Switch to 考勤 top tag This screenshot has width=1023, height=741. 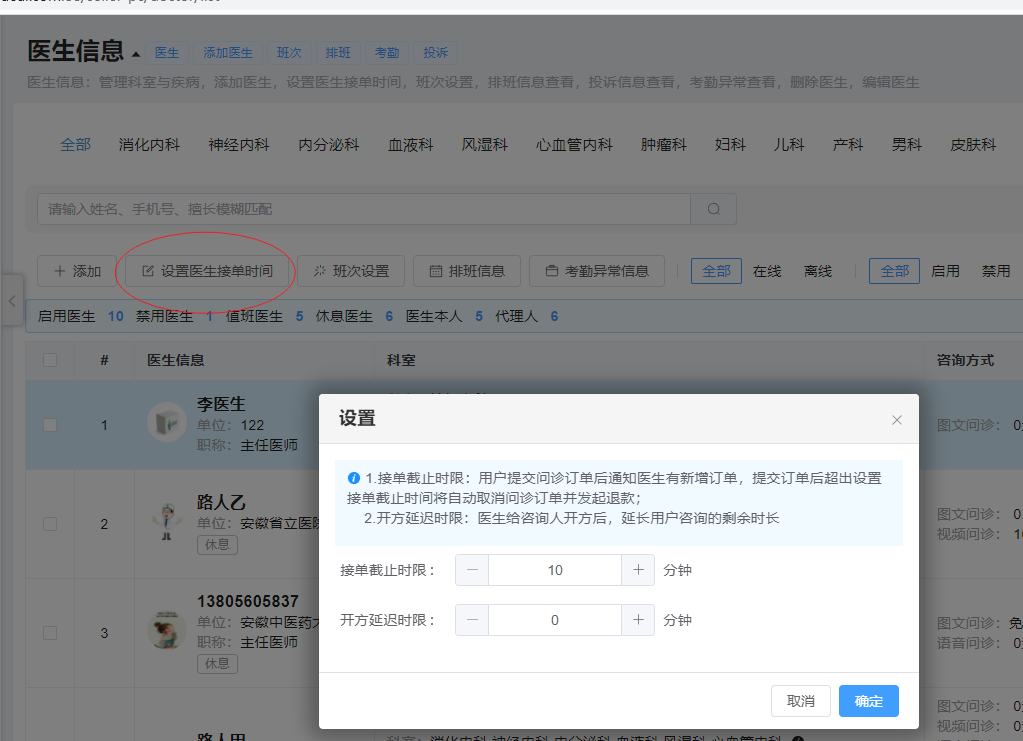(387, 53)
